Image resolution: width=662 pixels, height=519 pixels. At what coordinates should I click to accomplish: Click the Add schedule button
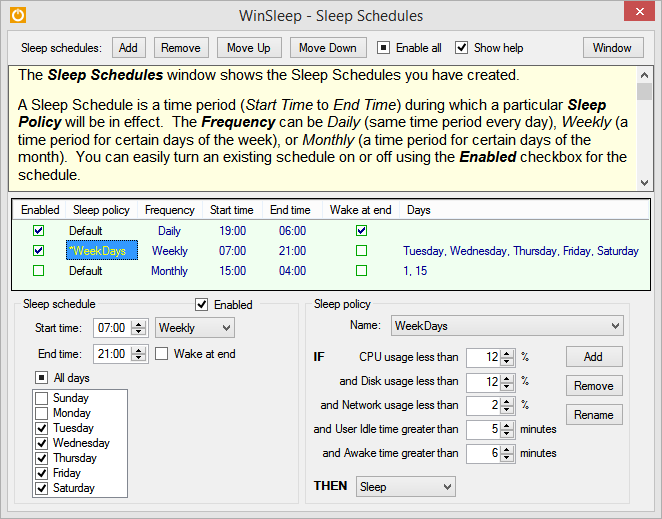(x=128, y=48)
